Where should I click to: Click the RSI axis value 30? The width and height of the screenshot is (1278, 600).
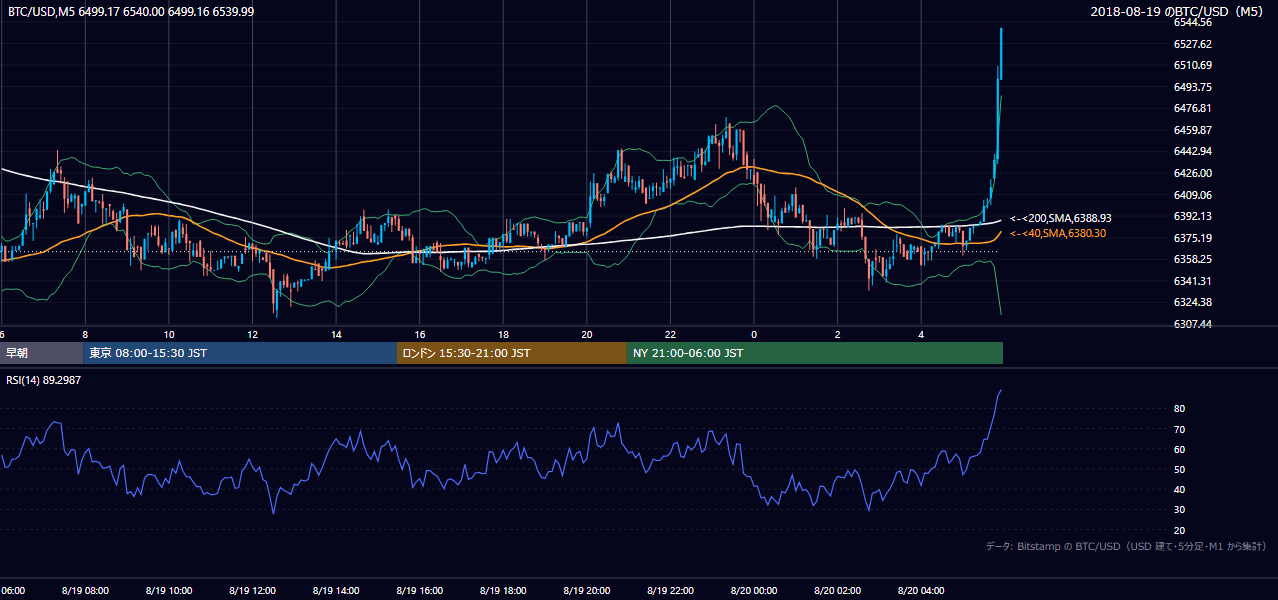pyautogui.click(x=1180, y=510)
